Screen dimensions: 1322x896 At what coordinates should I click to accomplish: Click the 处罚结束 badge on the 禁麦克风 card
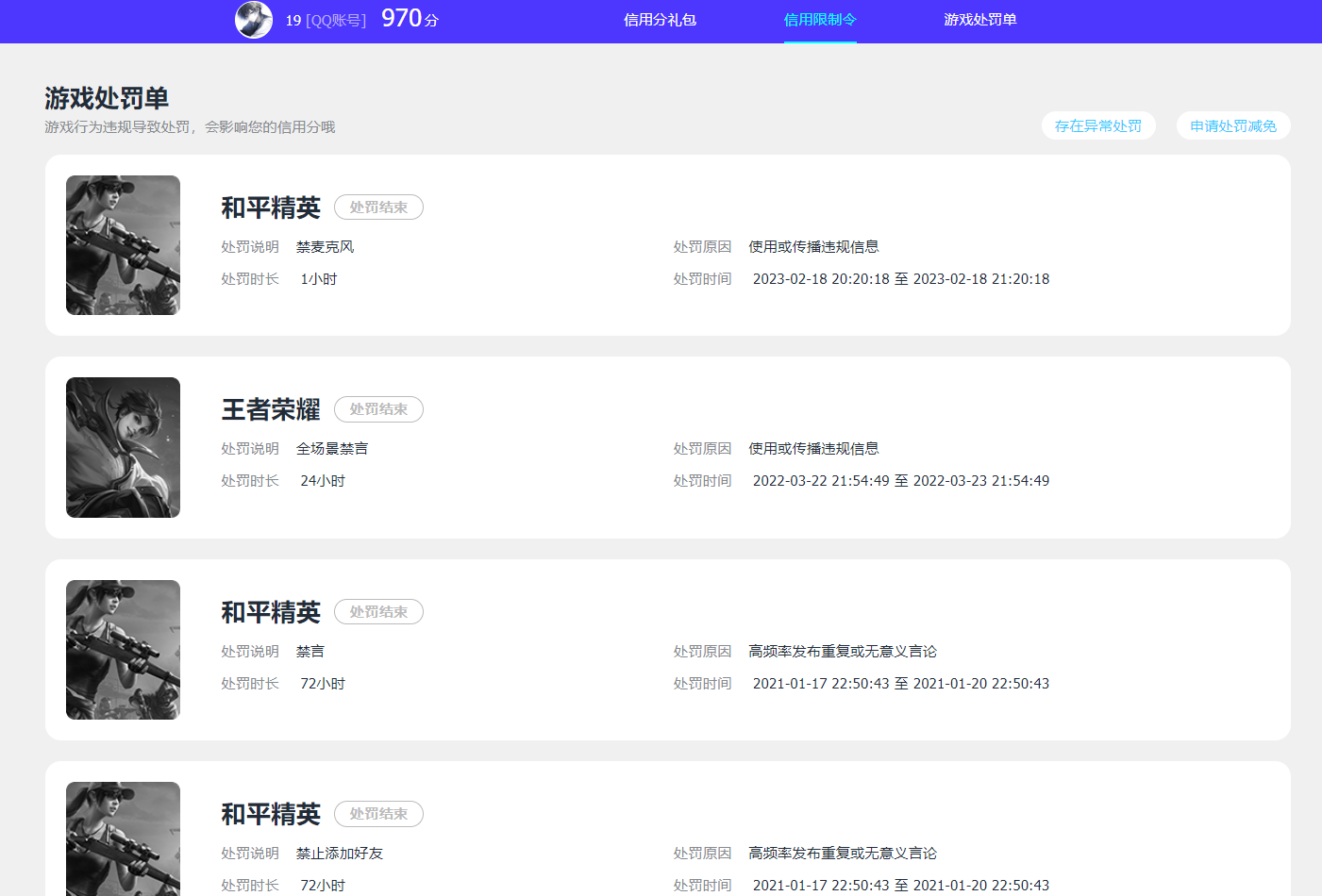coord(378,207)
